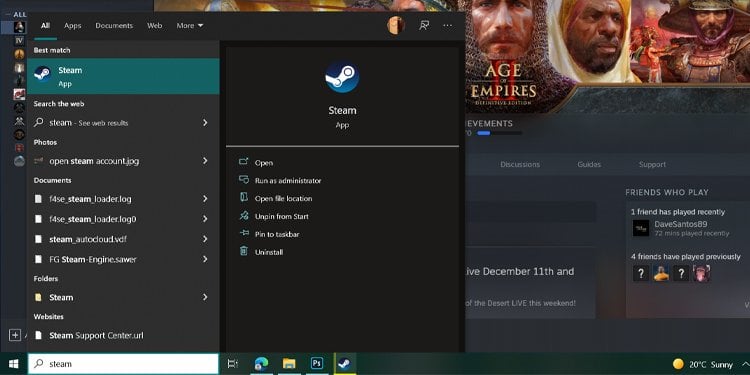Choose Open file location

[283, 198]
